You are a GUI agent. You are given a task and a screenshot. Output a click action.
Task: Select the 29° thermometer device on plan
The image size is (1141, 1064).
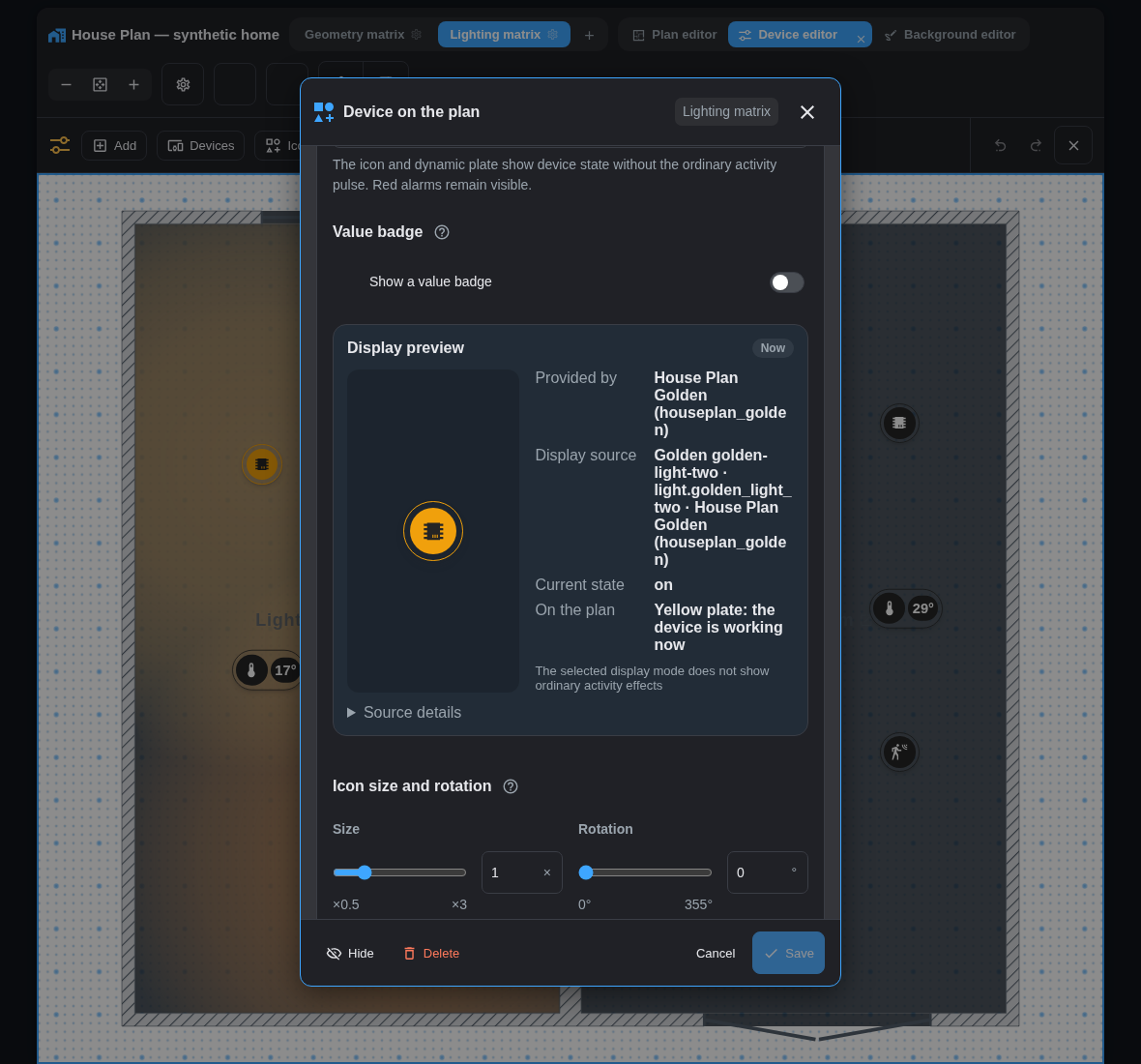point(906,608)
